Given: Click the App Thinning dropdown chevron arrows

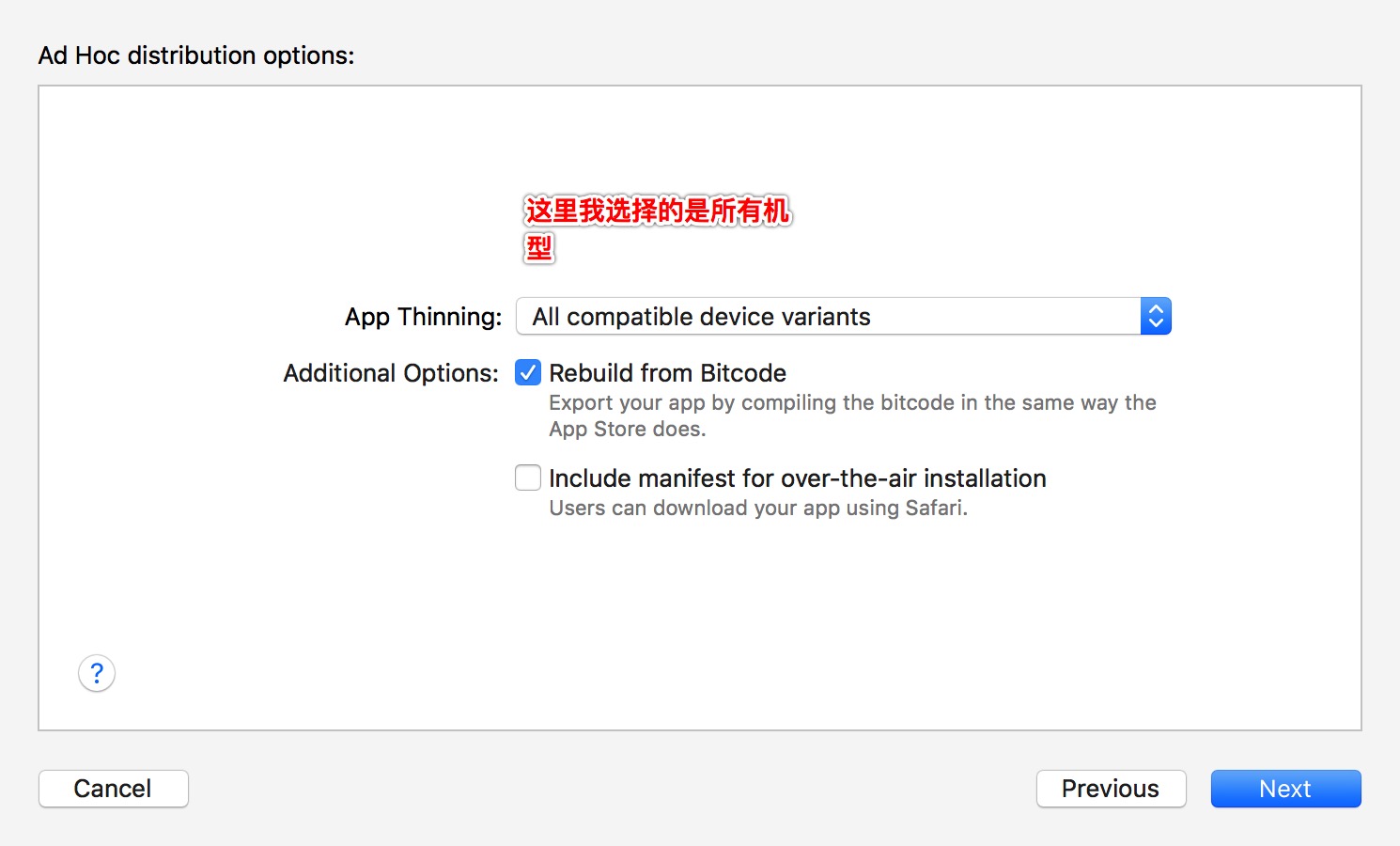Looking at the screenshot, I should pyautogui.click(x=1156, y=316).
